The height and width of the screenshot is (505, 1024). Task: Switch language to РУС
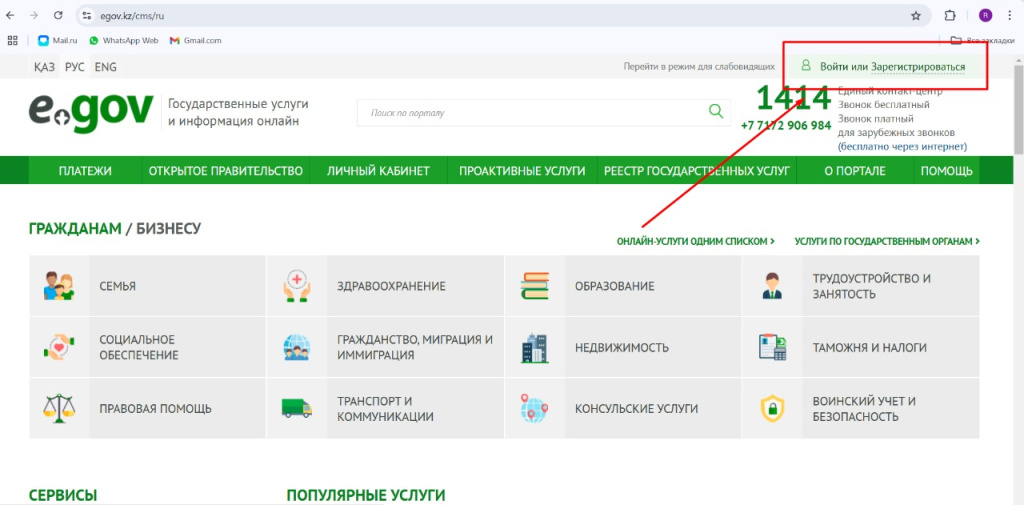[x=74, y=67]
